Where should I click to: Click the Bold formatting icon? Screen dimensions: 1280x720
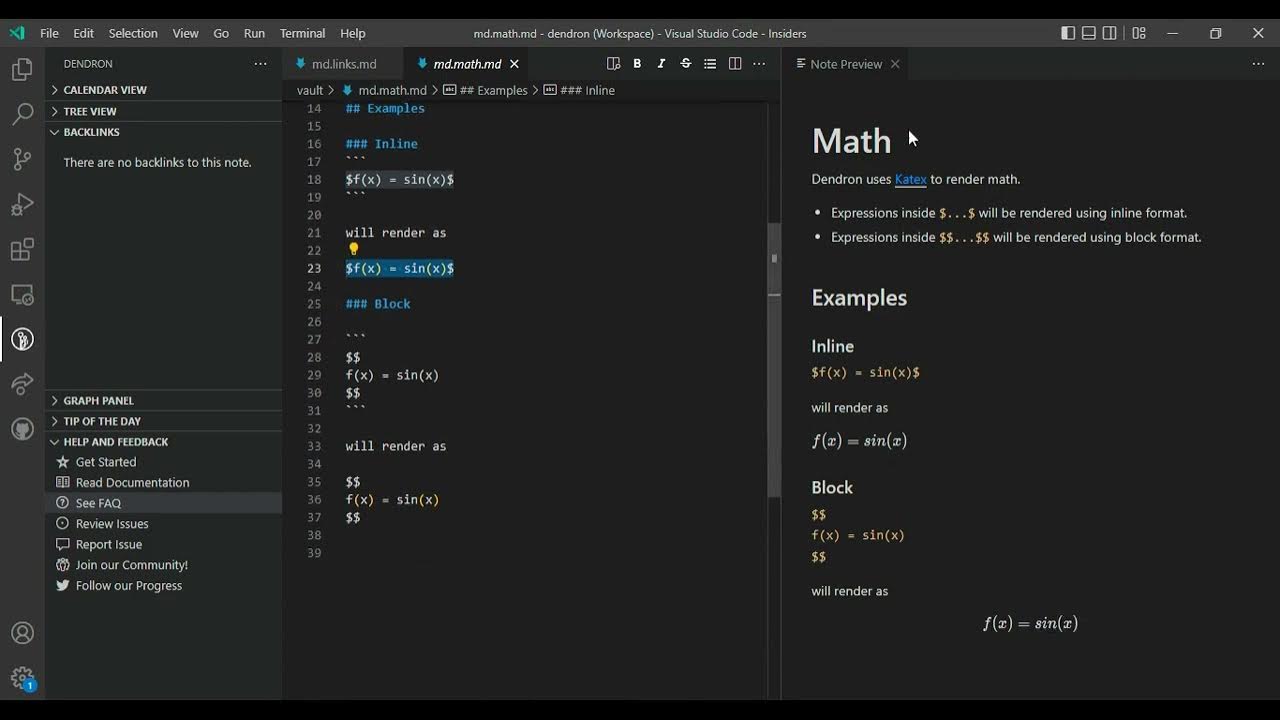[637, 64]
